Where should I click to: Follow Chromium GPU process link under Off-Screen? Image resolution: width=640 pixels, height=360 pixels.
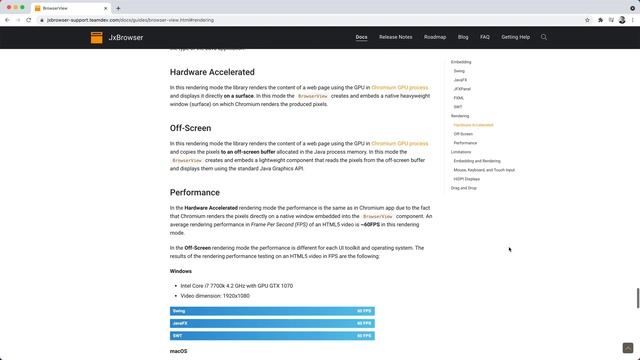click(400, 143)
